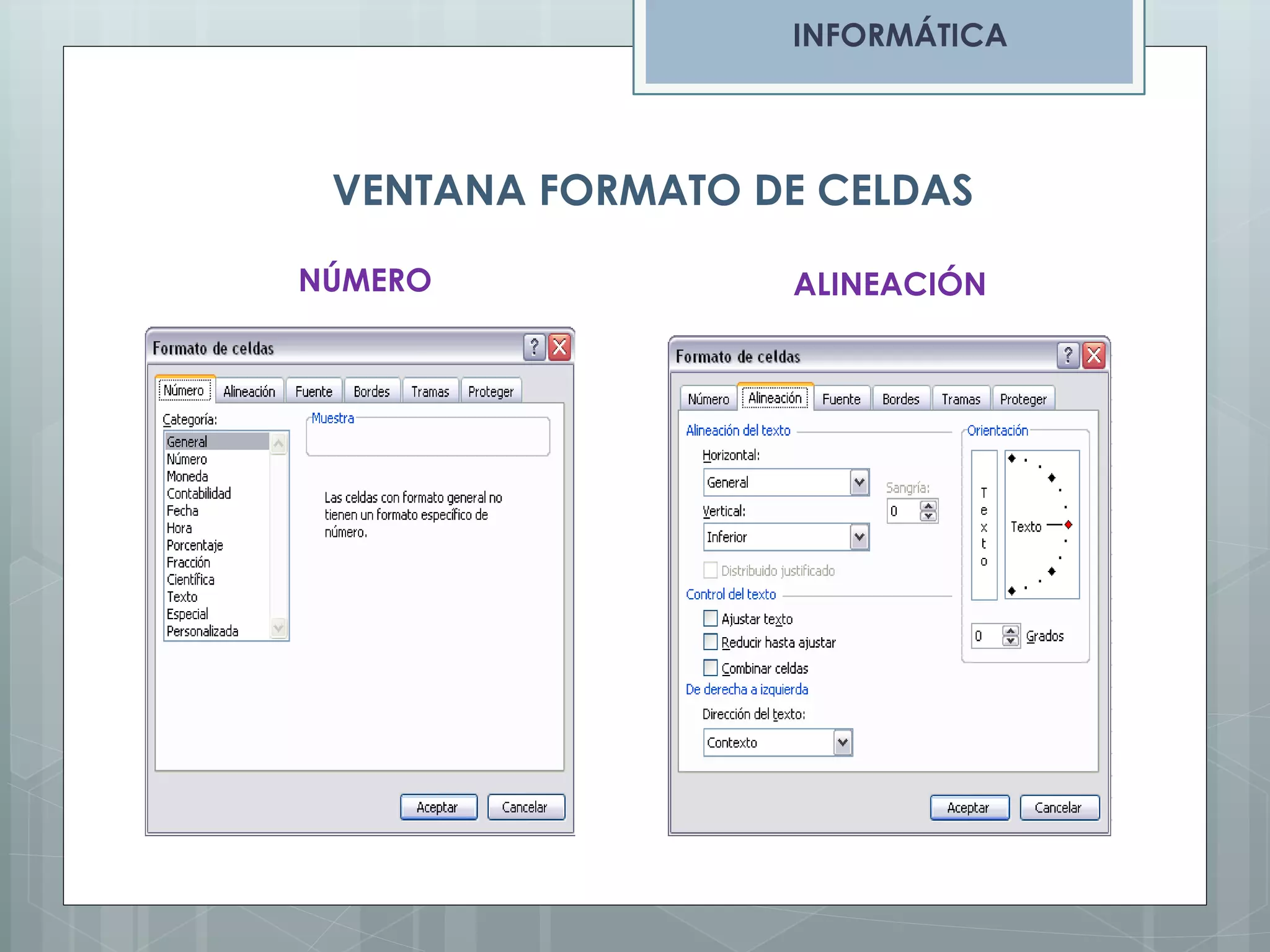
Task: Enable Reducir hasta ajustar checkbox
Action: coord(711,642)
